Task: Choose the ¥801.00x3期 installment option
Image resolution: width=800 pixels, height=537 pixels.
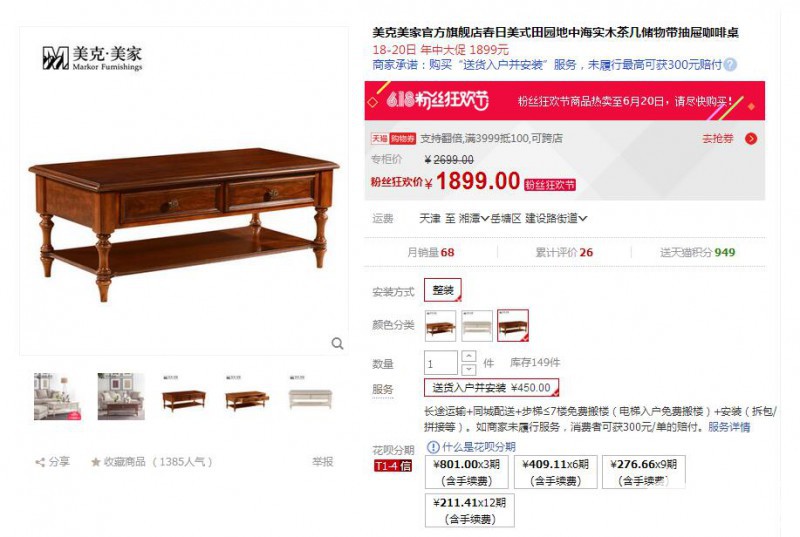Action: click(x=466, y=472)
